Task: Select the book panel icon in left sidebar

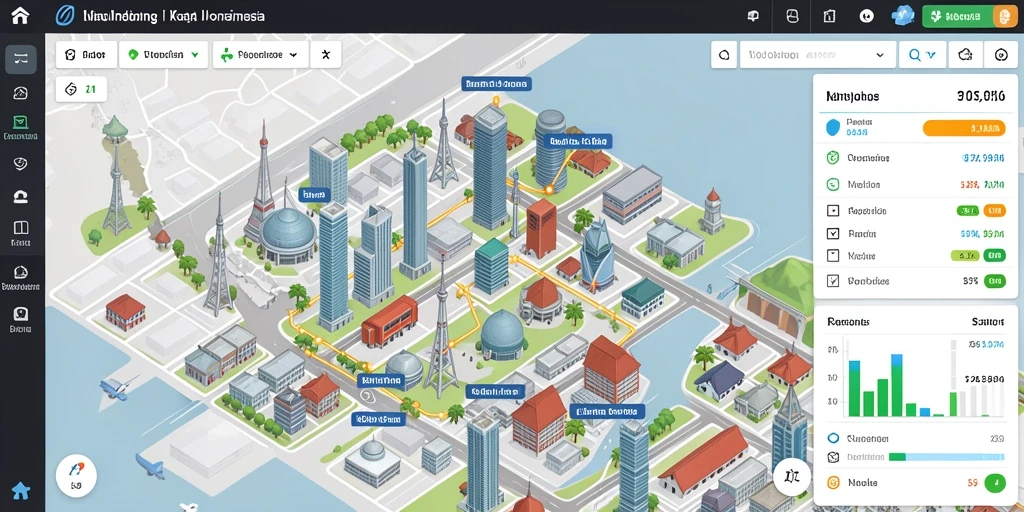Action: click(21, 227)
